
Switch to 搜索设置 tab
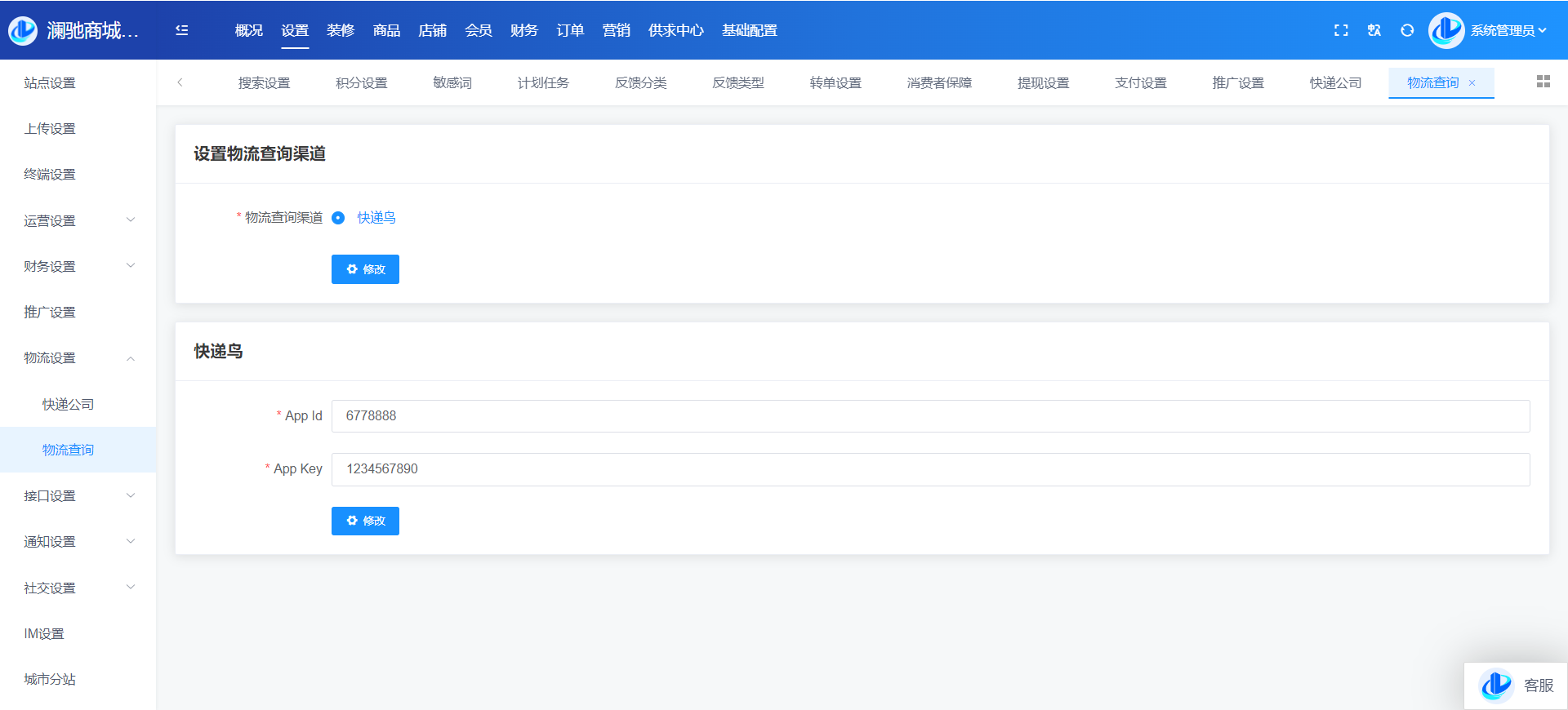tap(264, 83)
